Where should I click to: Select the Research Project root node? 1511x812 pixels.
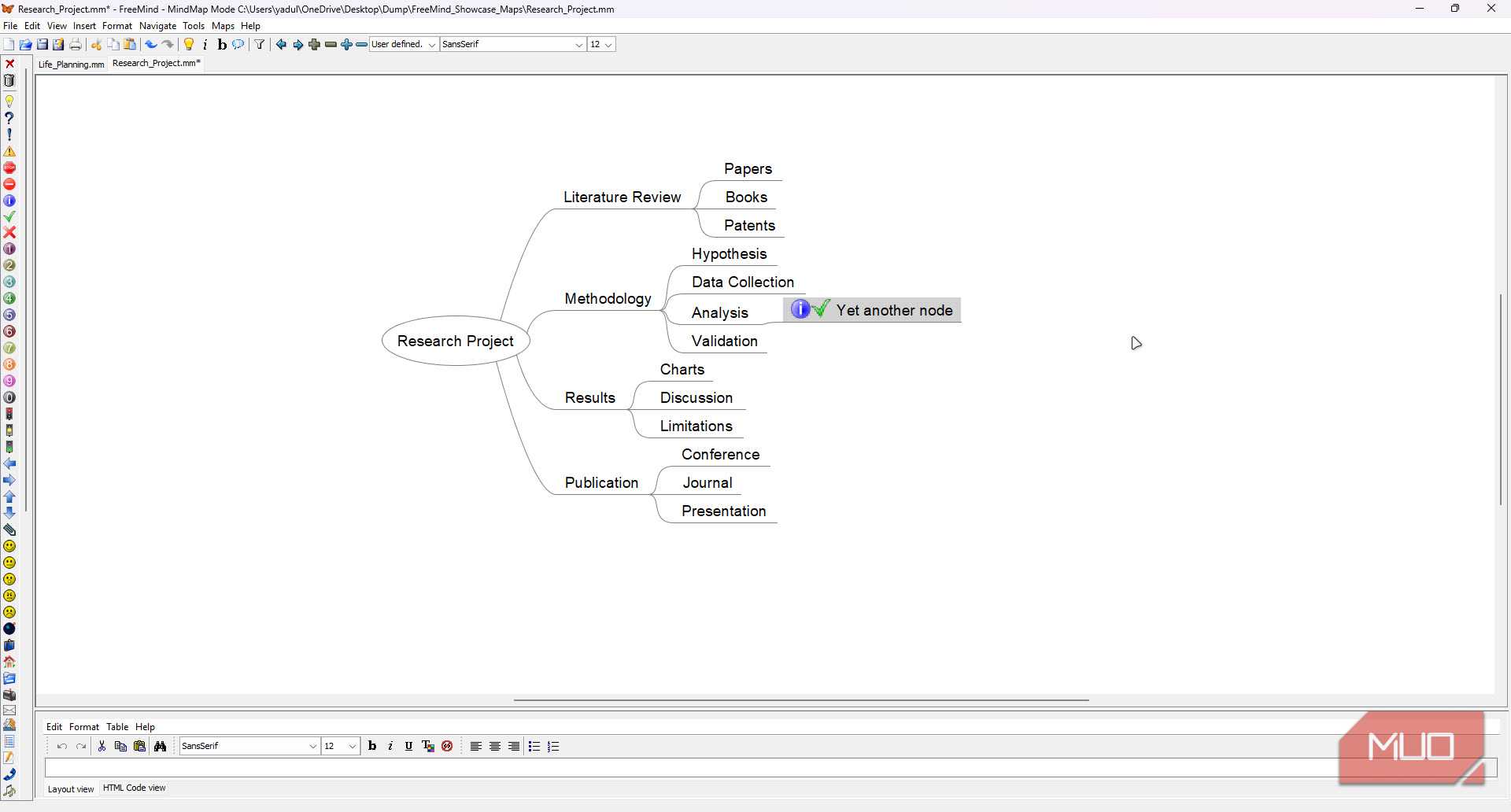pos(456,341)
